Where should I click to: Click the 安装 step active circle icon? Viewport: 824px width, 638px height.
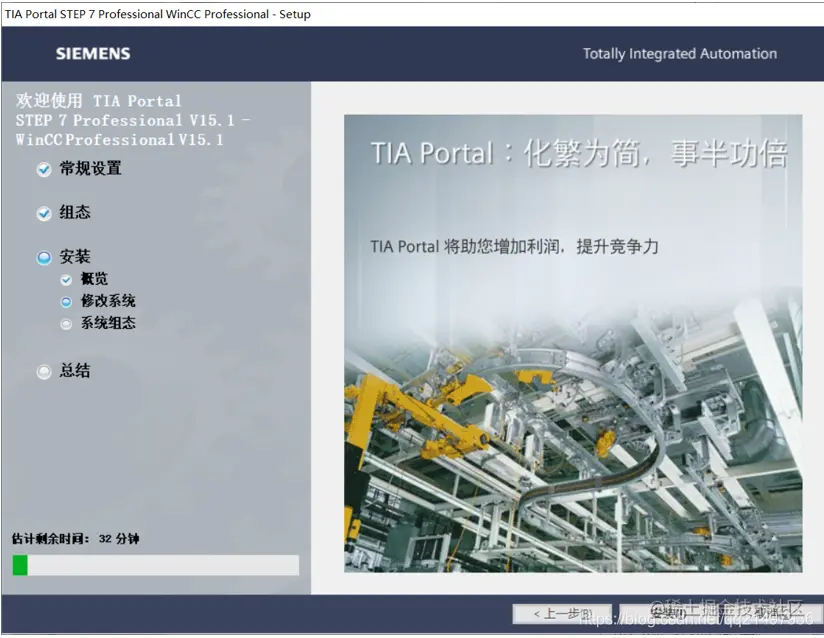pos(44,258)
